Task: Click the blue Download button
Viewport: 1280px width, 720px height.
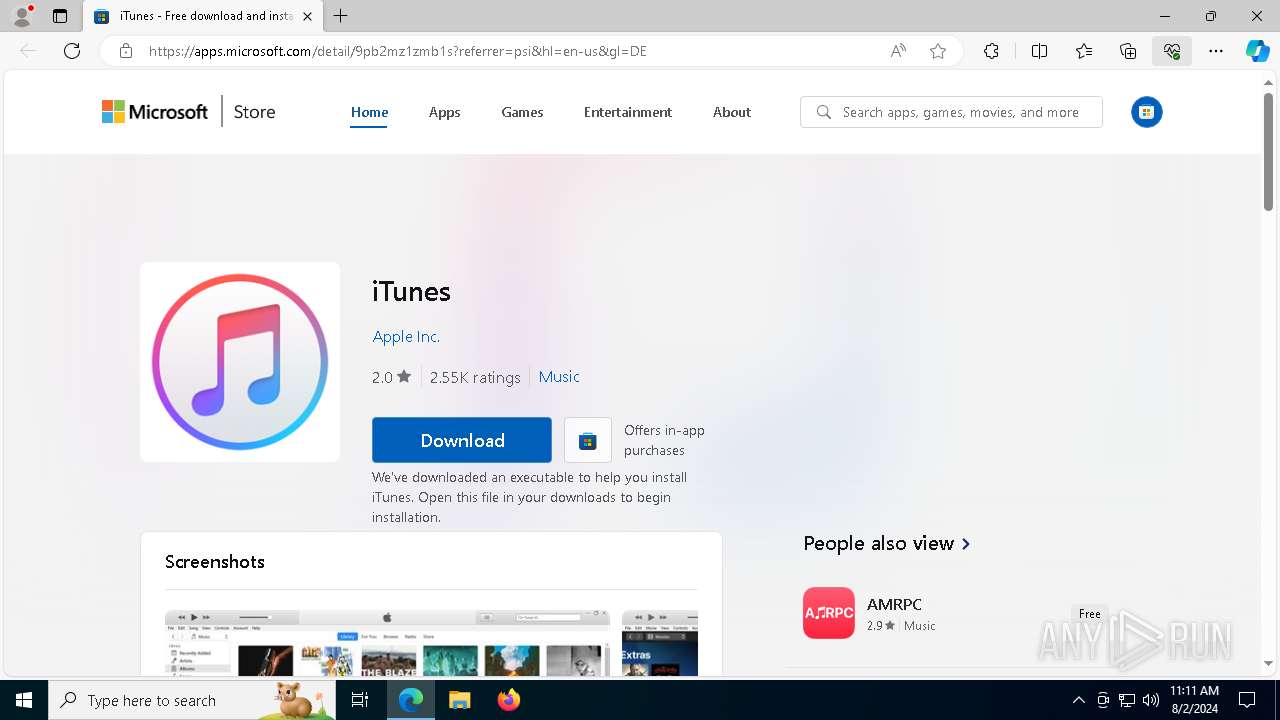Action: [462, 440]
